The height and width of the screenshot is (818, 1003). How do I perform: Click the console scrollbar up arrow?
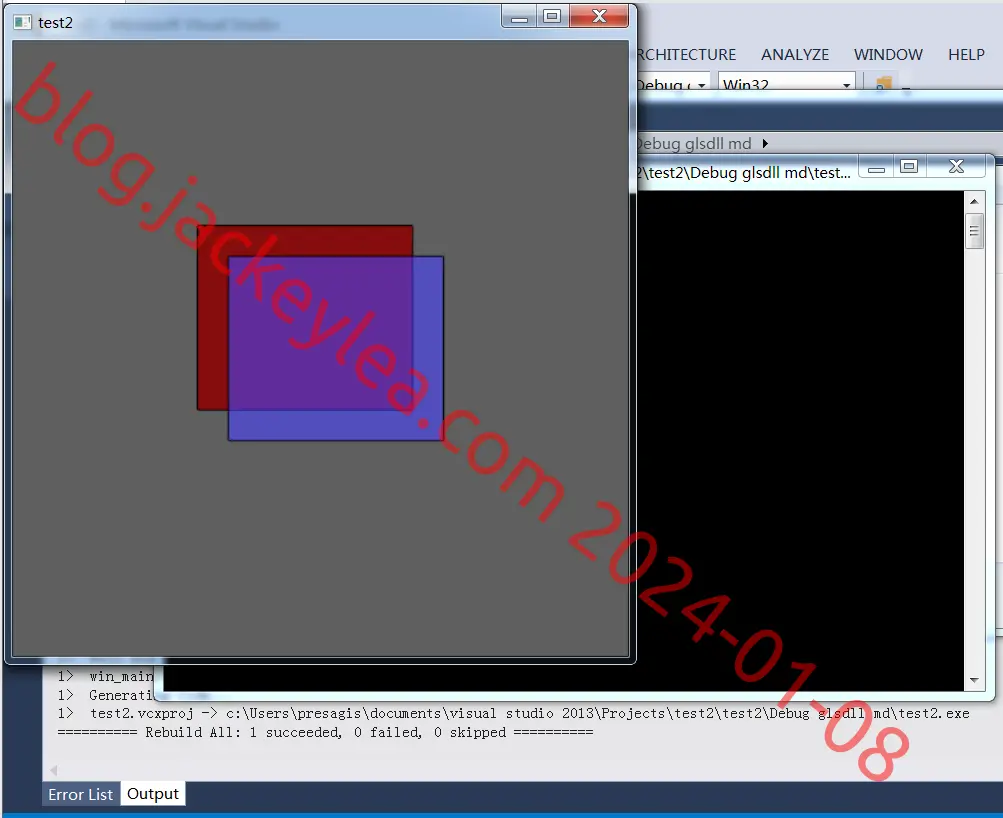974,201
